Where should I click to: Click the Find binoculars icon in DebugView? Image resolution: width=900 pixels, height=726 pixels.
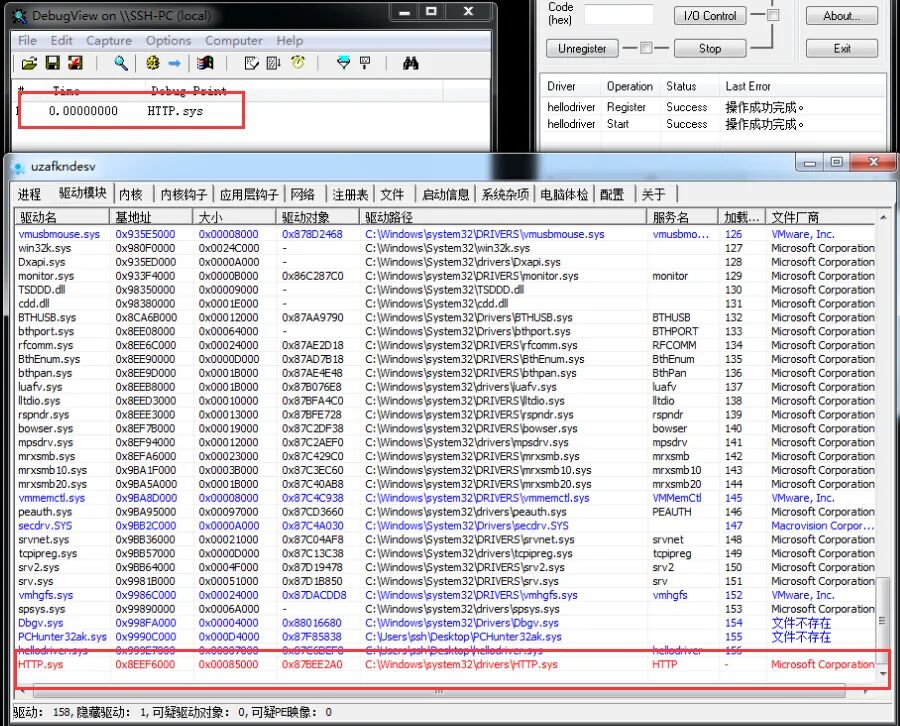411,62
